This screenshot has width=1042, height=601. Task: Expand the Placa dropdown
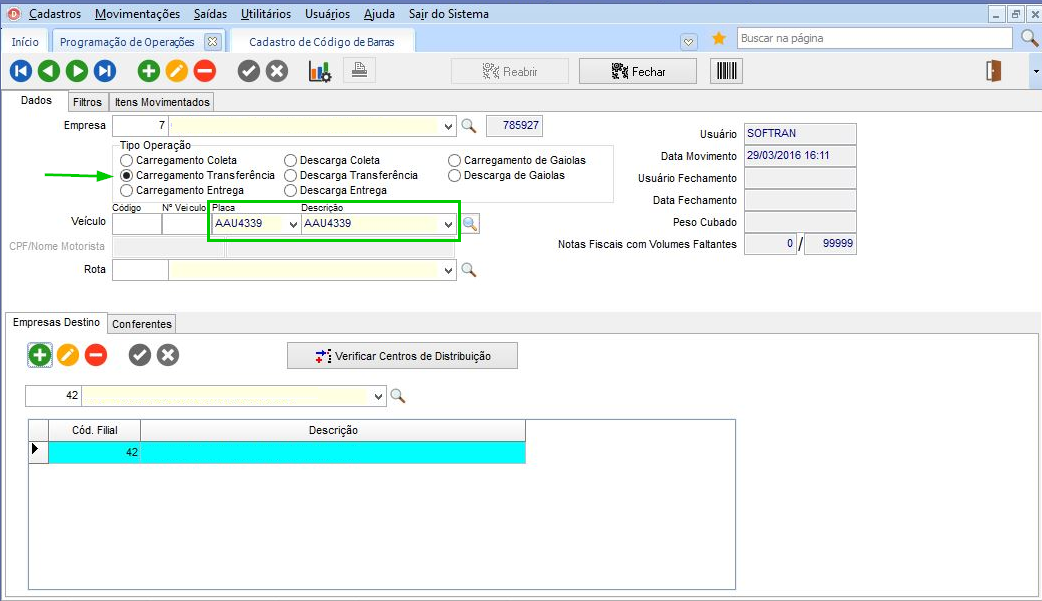tap(293, 224)
